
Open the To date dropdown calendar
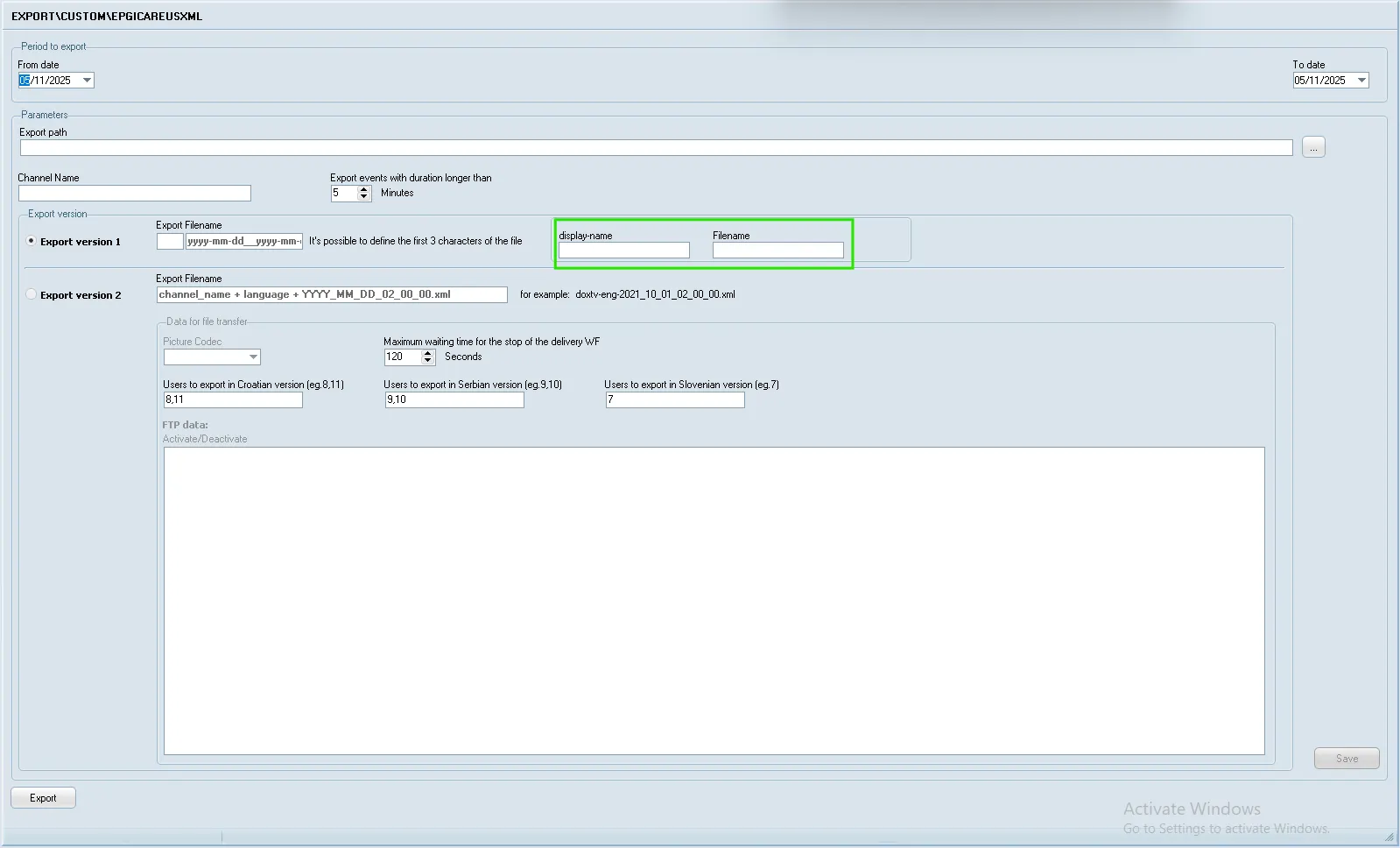pyautogui.click(x=1361, y=81)
